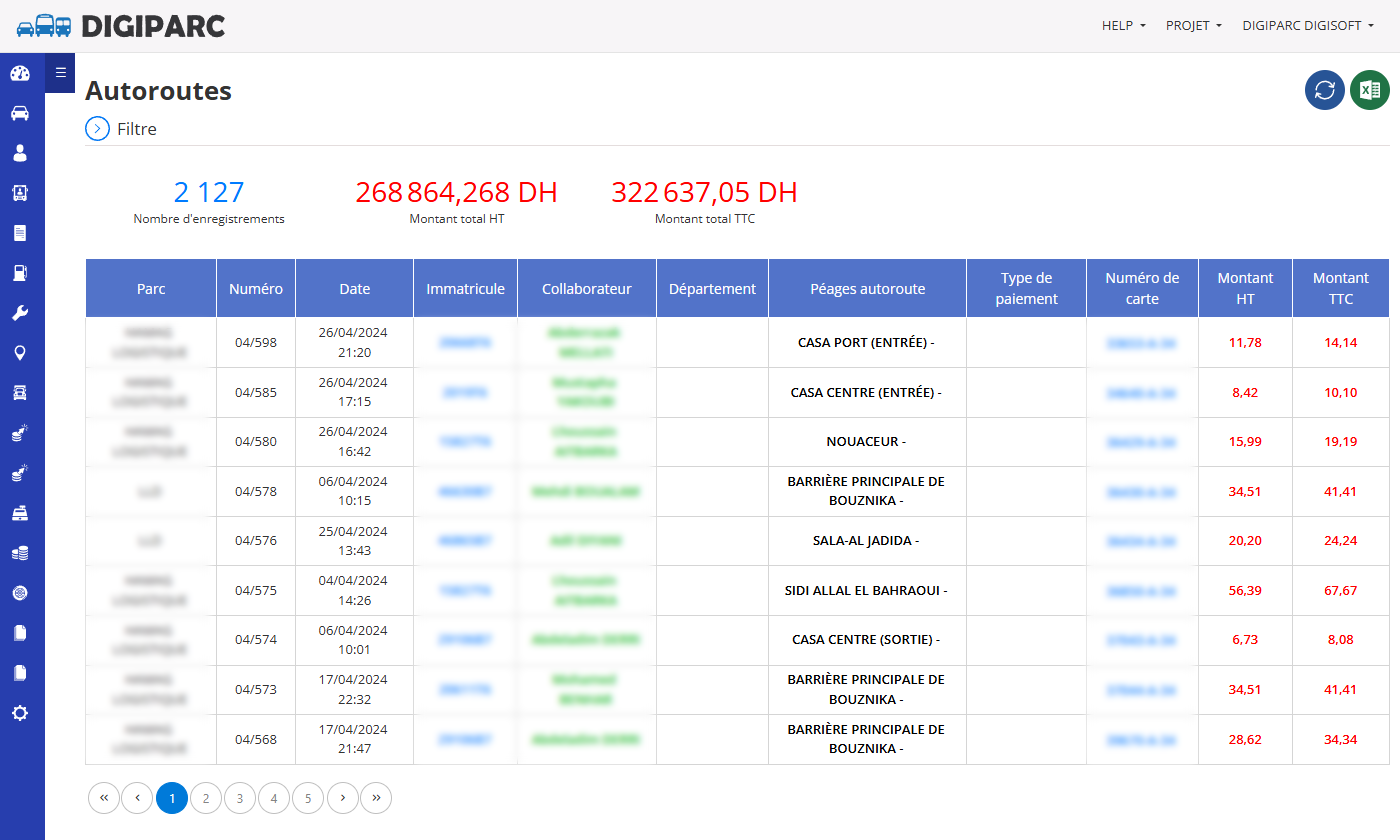Click the Montant TTC value 67,67
1400x840 pixels.
click(1341, 591)
